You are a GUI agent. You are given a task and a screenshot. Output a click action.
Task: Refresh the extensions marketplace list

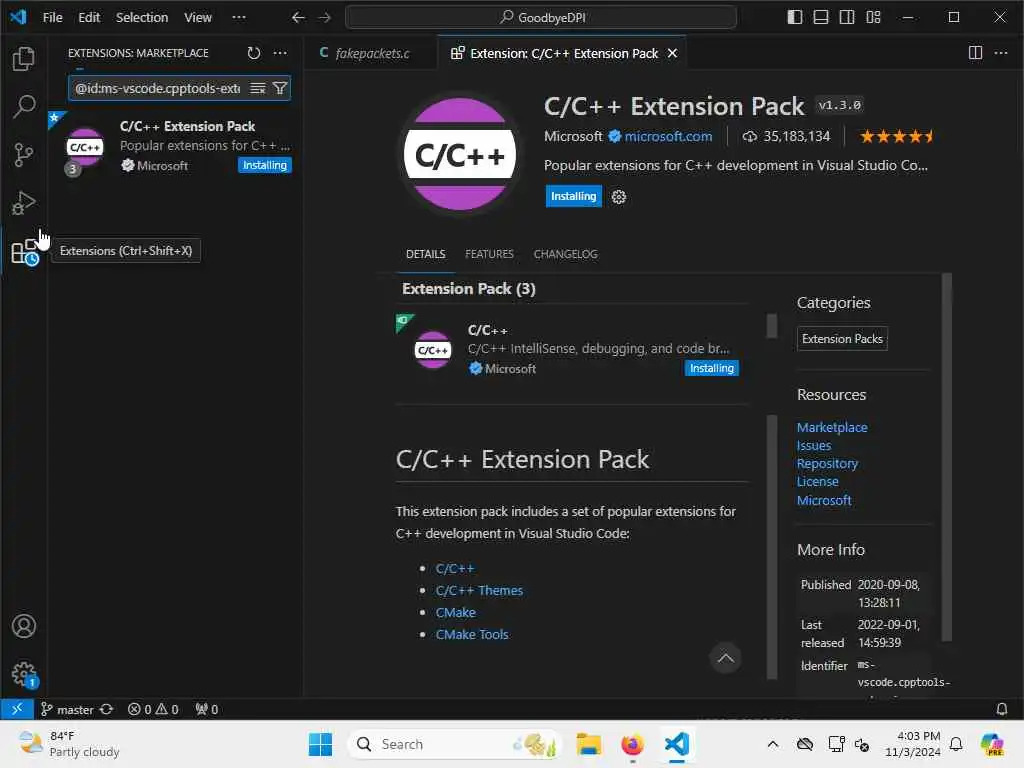[253, 53]
